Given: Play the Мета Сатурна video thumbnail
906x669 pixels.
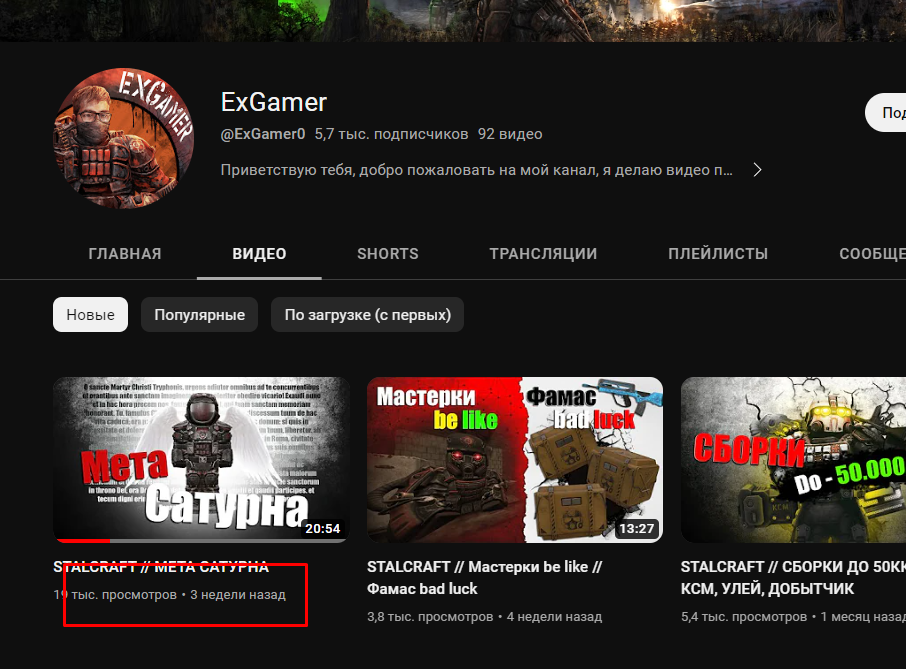Looking at the screenshot, I should [x=202, y=460].
